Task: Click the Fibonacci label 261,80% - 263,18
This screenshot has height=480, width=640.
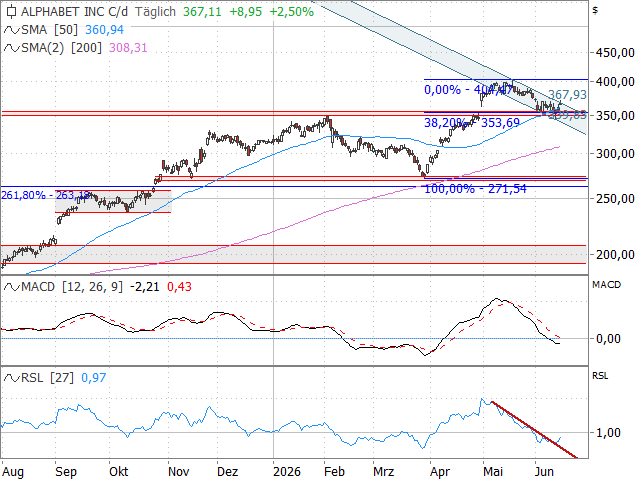Action: tap(45, 195)
